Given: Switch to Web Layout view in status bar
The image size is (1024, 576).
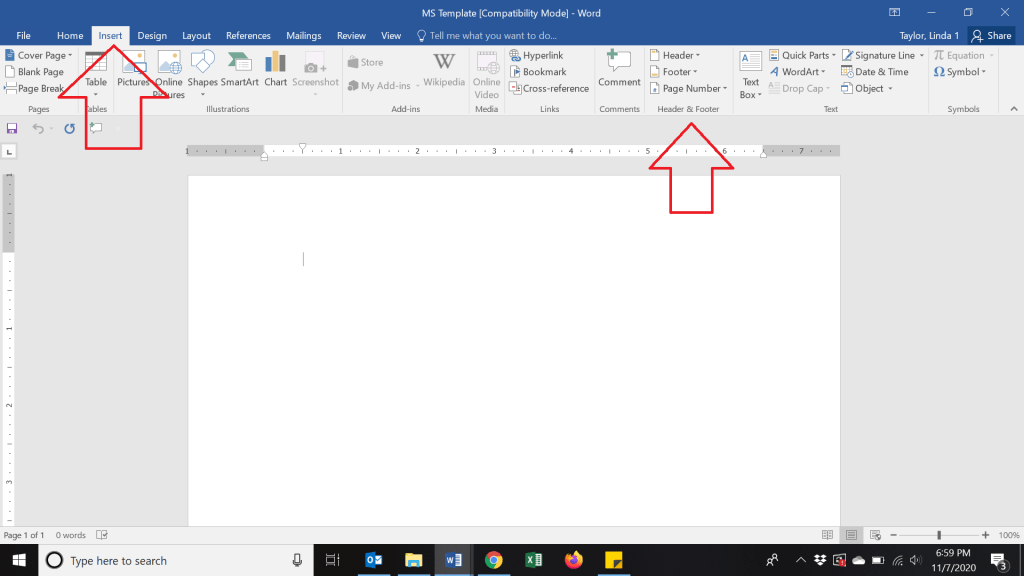Looking at the screenshot, I should 876,535.
